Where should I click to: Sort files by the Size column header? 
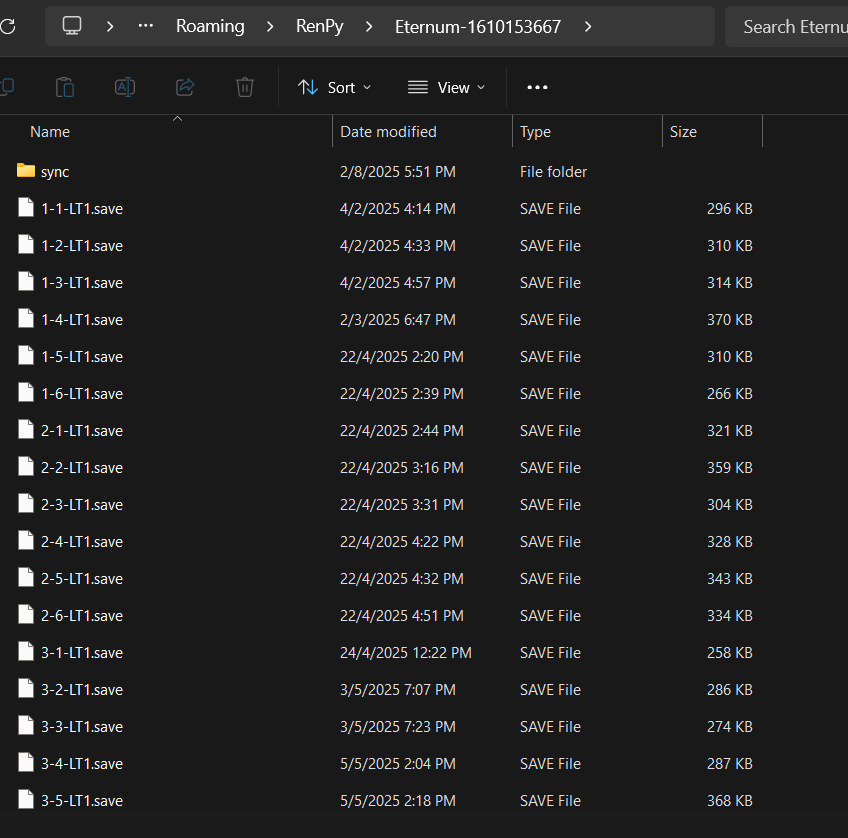(684, 132)
